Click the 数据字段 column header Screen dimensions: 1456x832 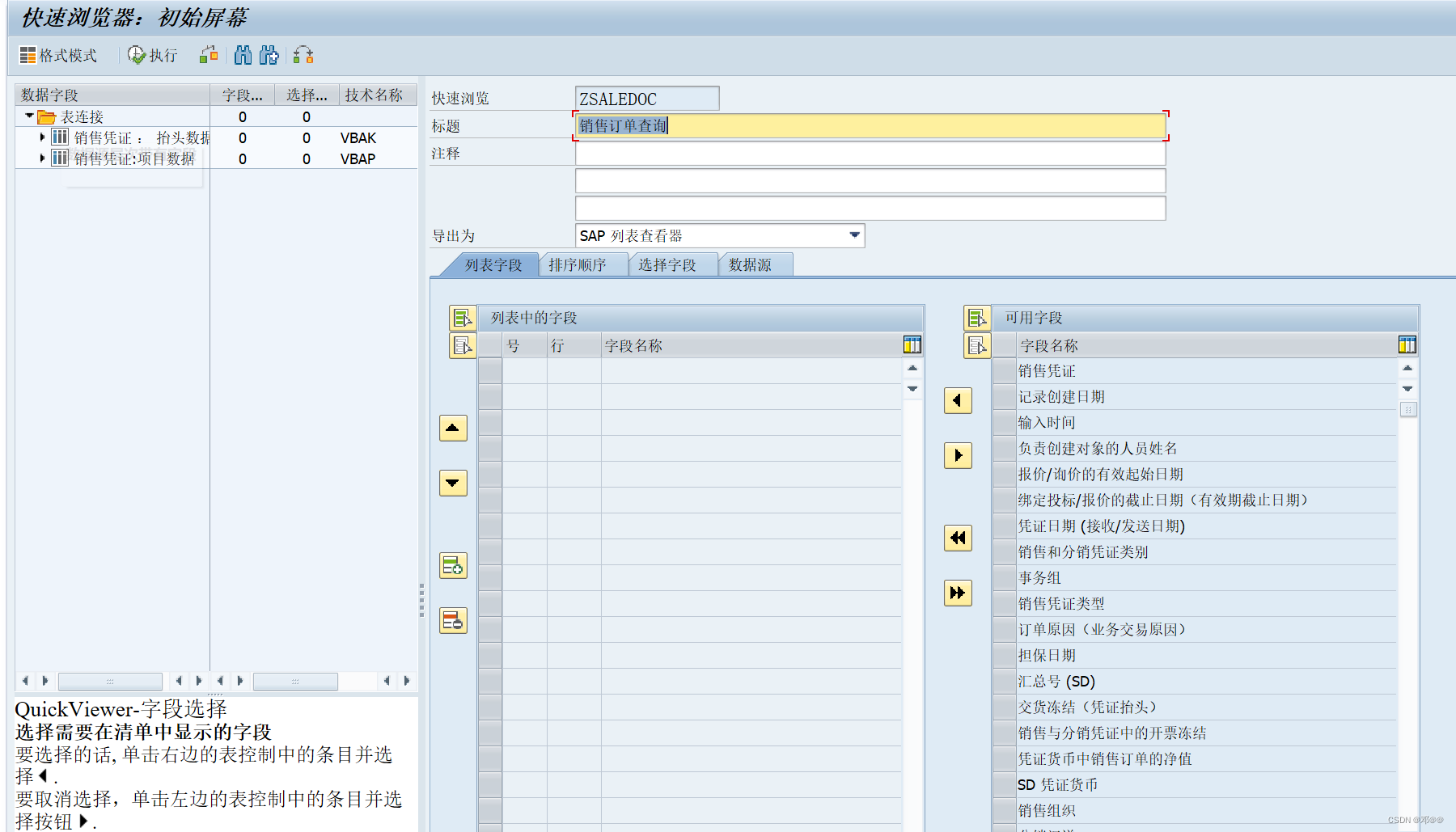(112, 95)
